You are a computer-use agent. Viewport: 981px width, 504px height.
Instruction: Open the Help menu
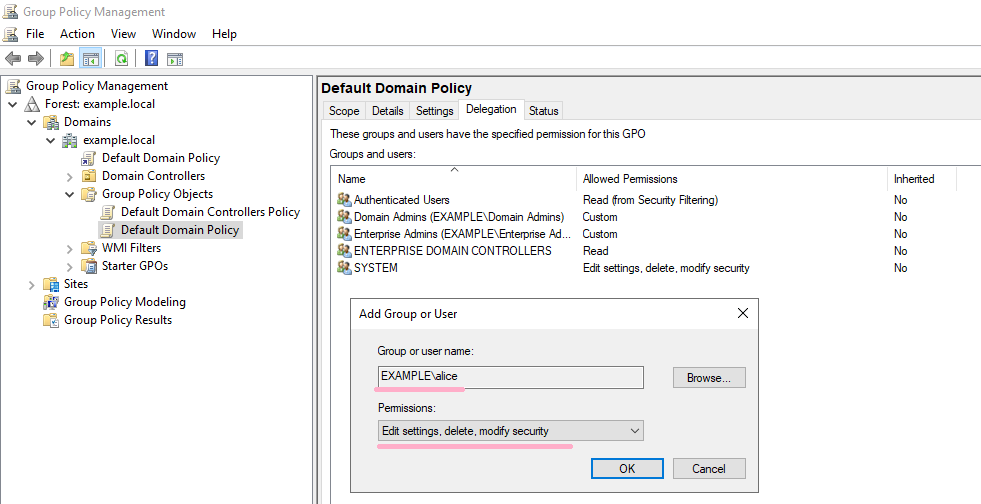[x=224, y=34]
